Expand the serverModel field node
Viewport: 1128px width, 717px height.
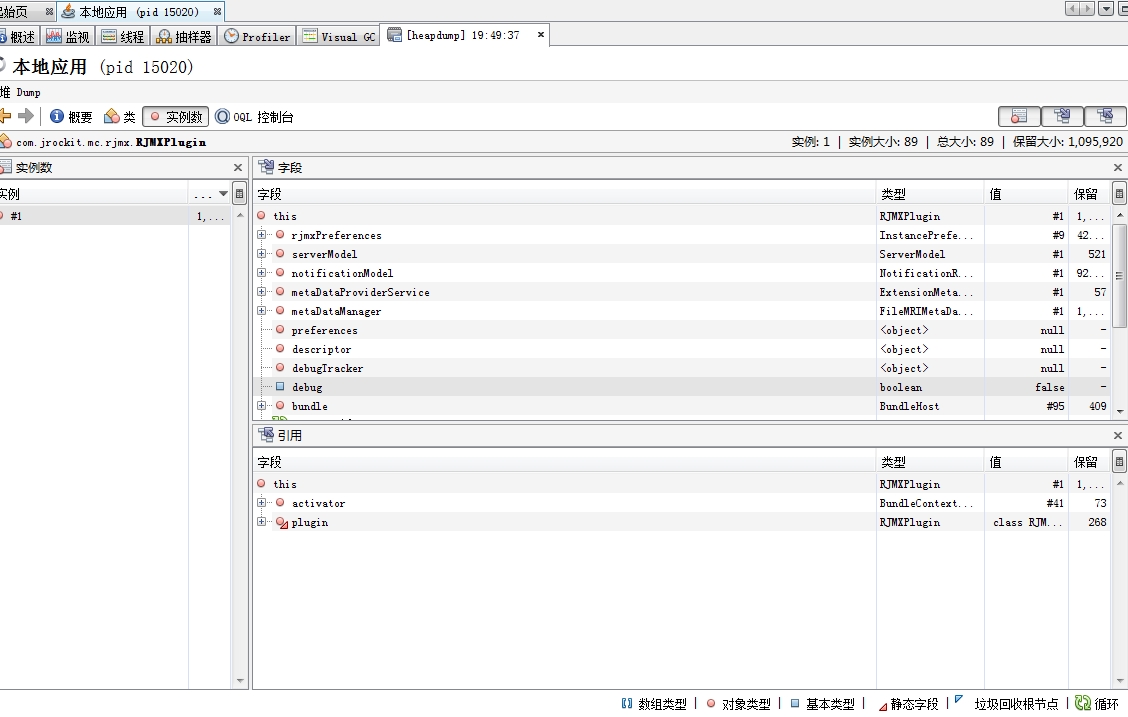(261, 253)
